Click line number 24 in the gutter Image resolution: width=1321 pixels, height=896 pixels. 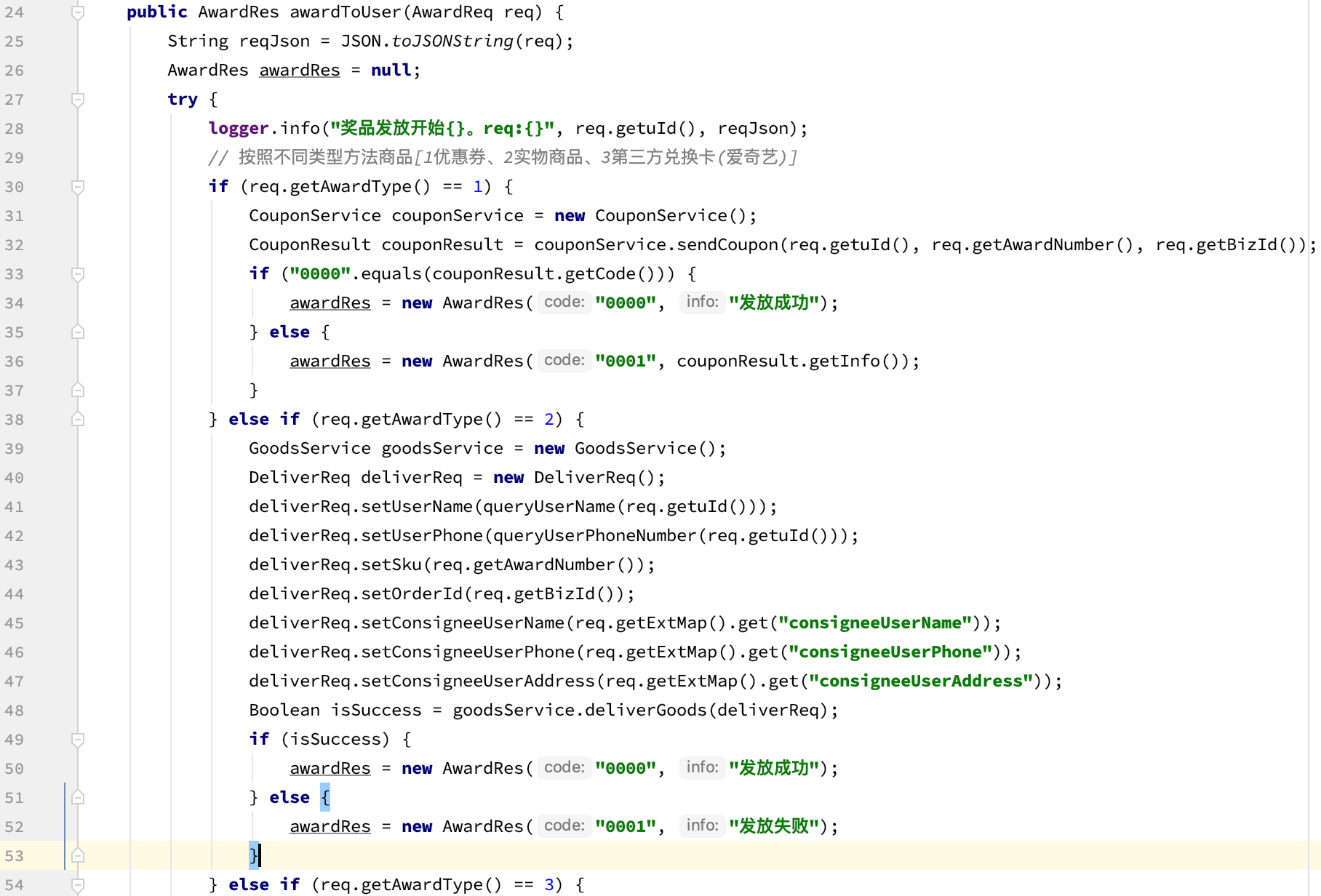15,12
